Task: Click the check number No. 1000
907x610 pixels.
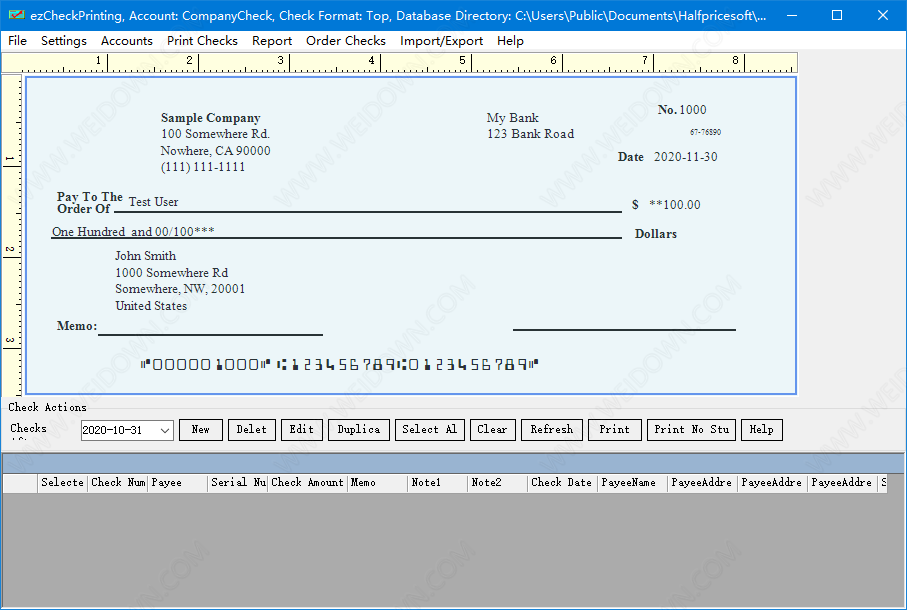Action: click(x=682, y=110)
